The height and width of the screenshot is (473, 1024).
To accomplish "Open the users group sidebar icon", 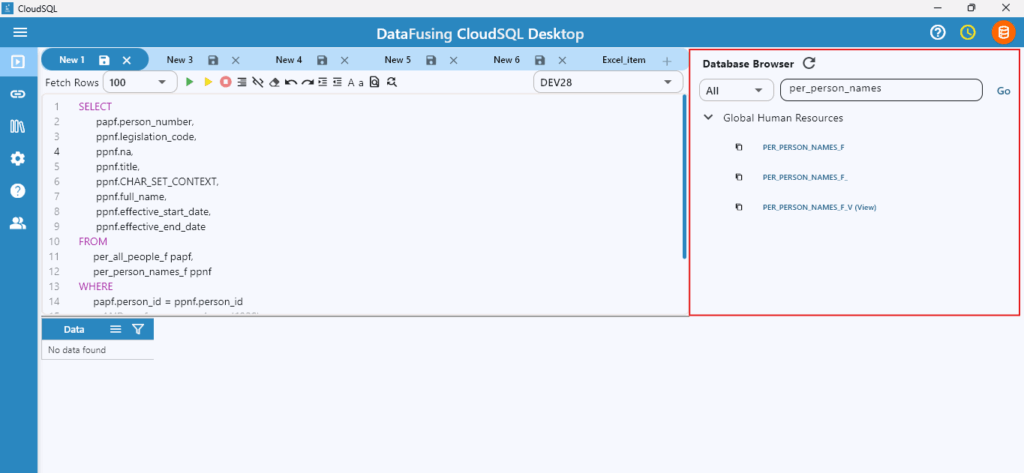I will pos(18,223).
